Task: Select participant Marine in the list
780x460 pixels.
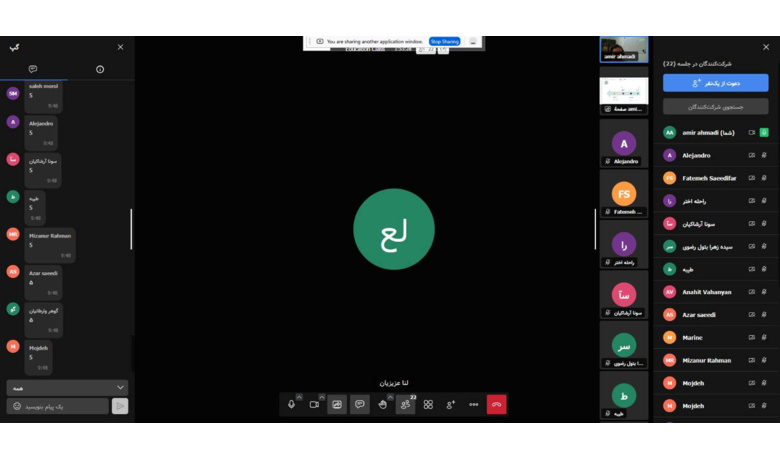Action: (x=715, y=337)
